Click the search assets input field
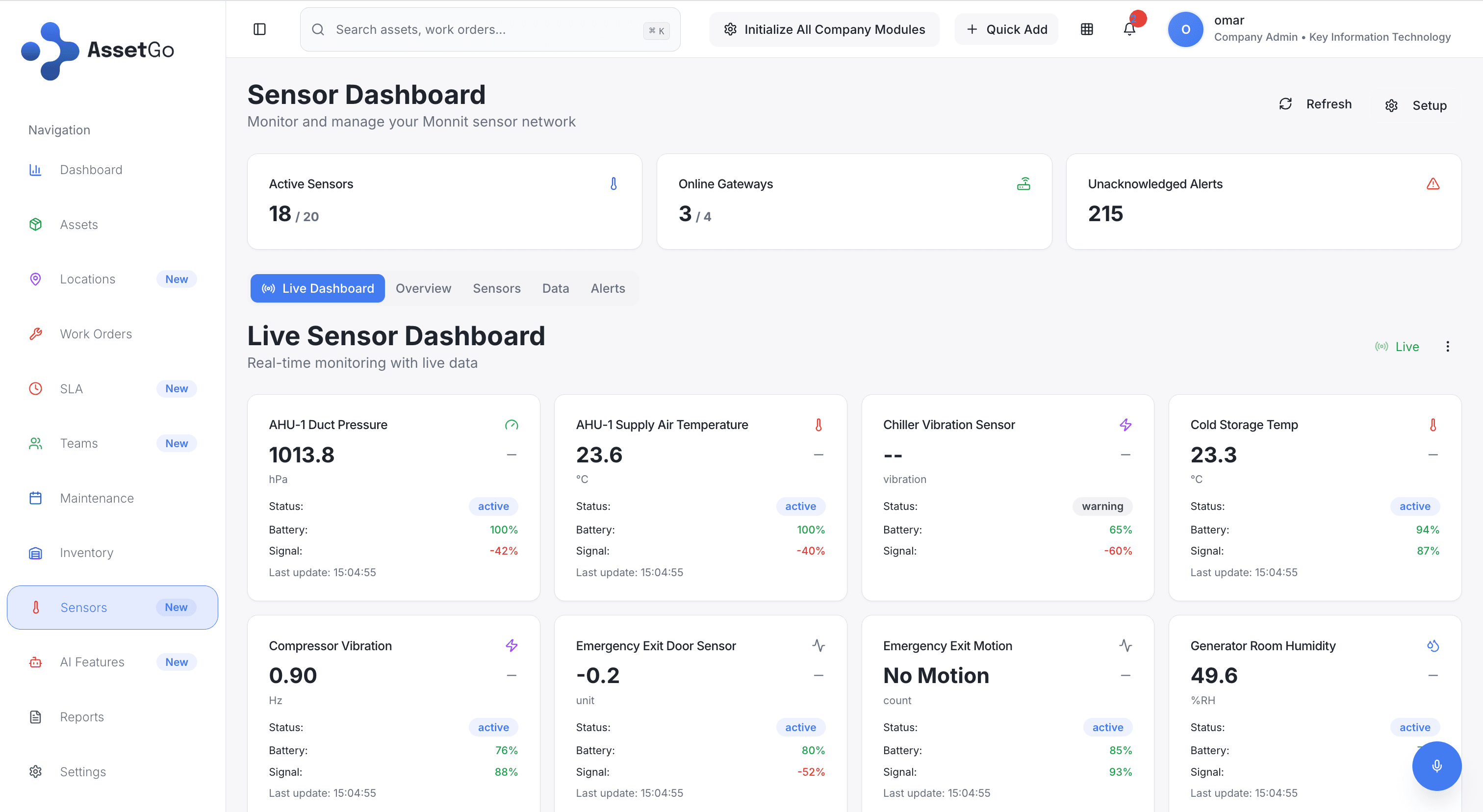The width and height of the screenshot is (1483, 812). [x=490, y=29]
